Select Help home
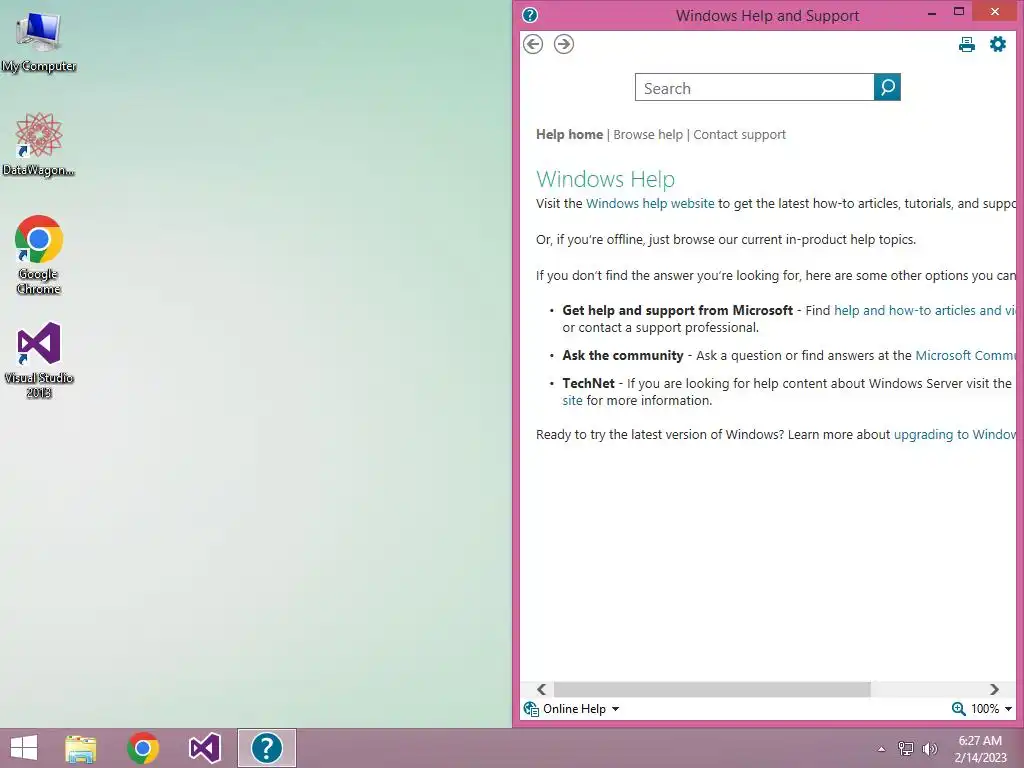The height and width of the screenshot is (768, 1024). [x=569, y=135]
